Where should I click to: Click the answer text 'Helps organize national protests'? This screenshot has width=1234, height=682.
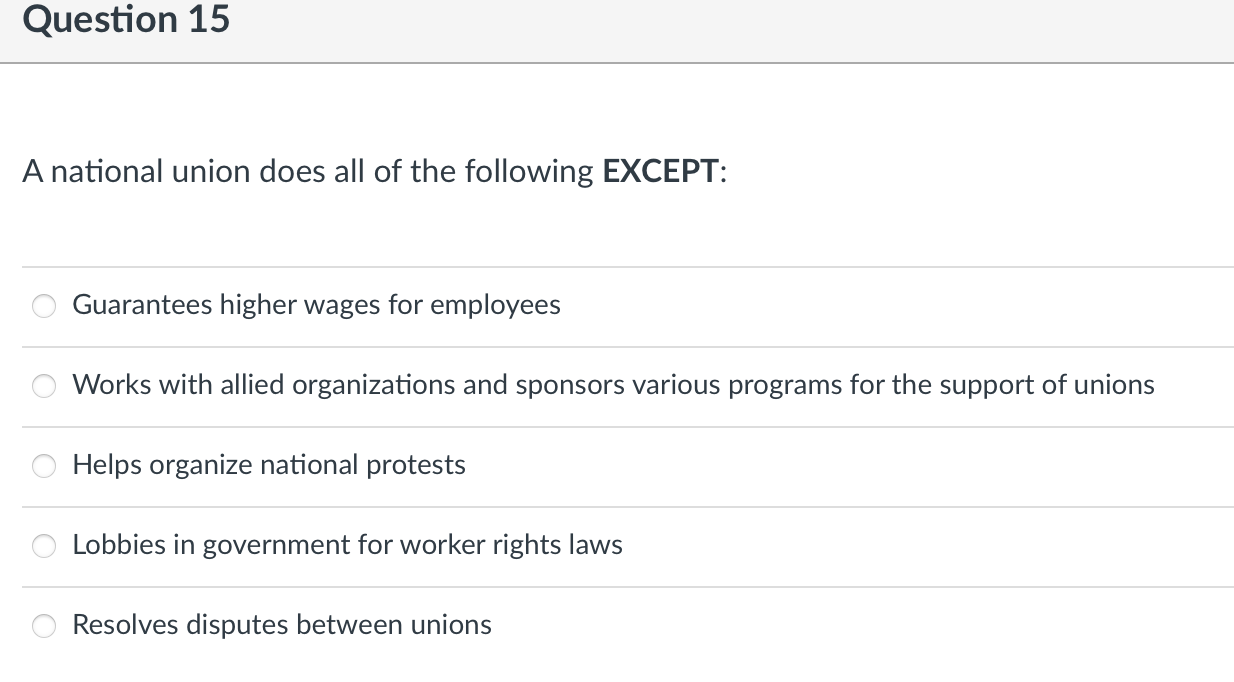coord(268,464)
